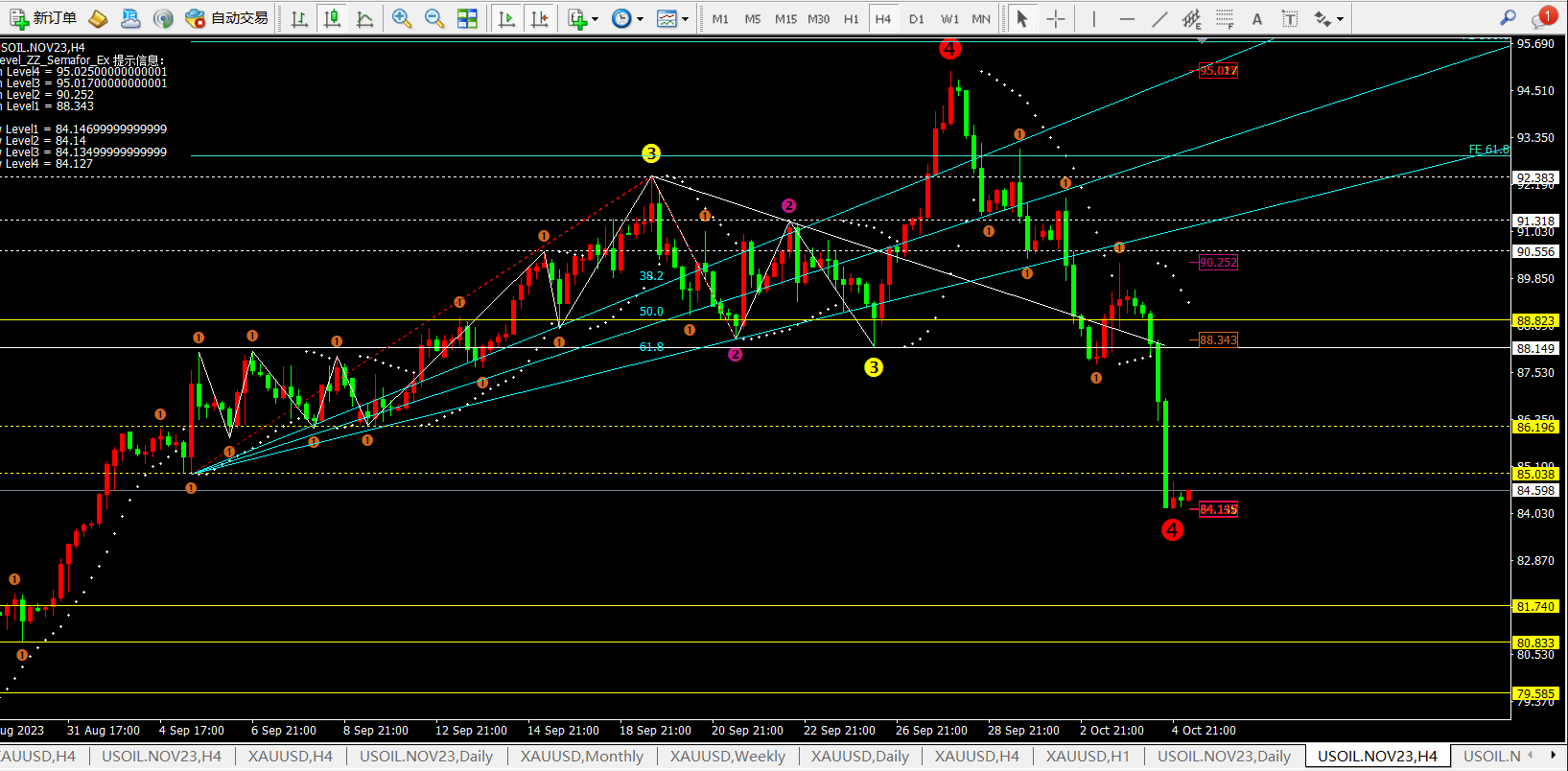Viewport: 1568px width, 771px height.
Task: Select the horizontal line drawing tool
Action: (x=1127, y=18)
